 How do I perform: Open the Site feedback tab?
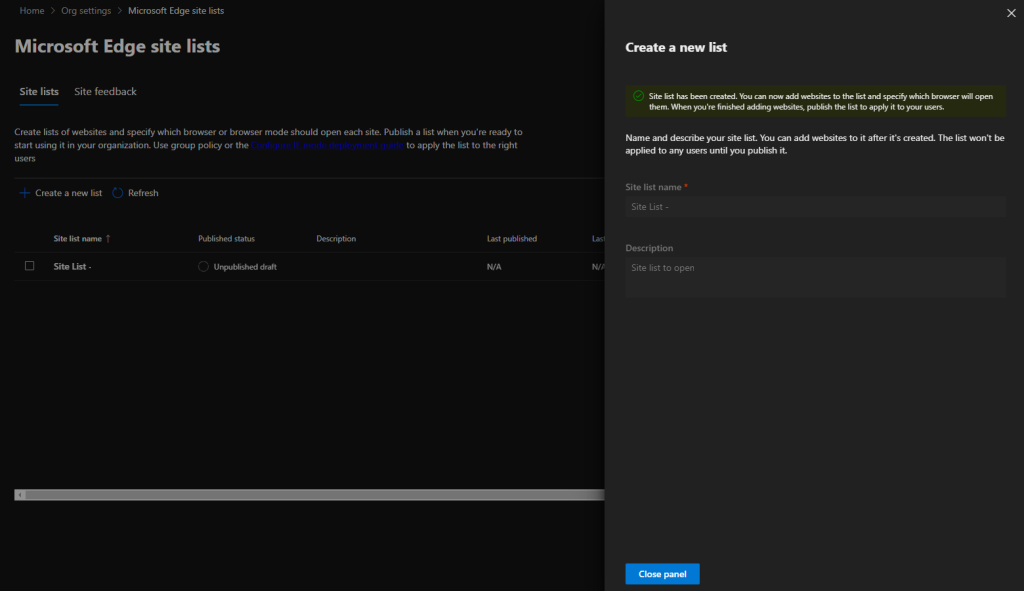click(x=105, y=91)
